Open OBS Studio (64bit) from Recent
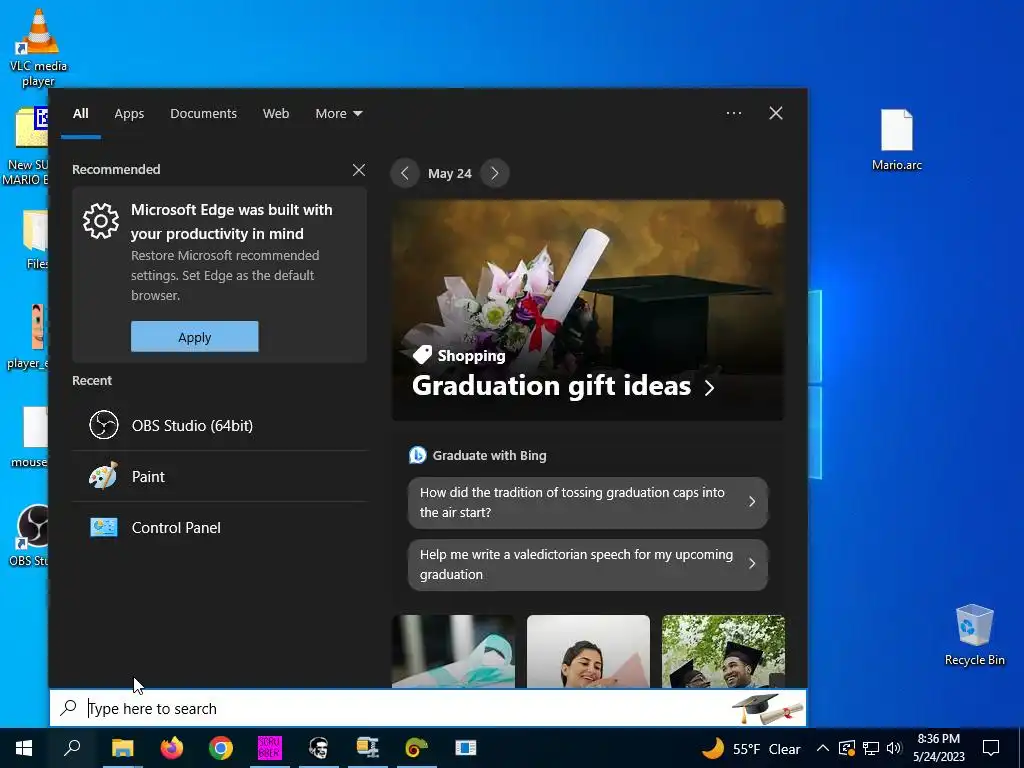This screenshot has width=1024, height=768. click(x=219, y=425)
